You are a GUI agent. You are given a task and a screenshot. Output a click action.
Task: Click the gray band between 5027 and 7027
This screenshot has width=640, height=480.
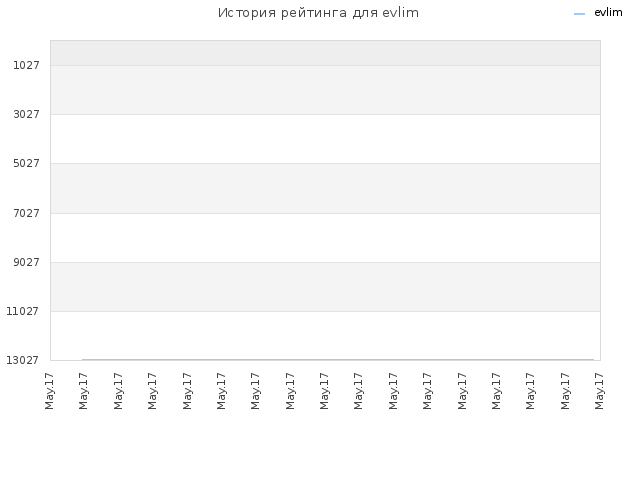click(x=325, y=188)
